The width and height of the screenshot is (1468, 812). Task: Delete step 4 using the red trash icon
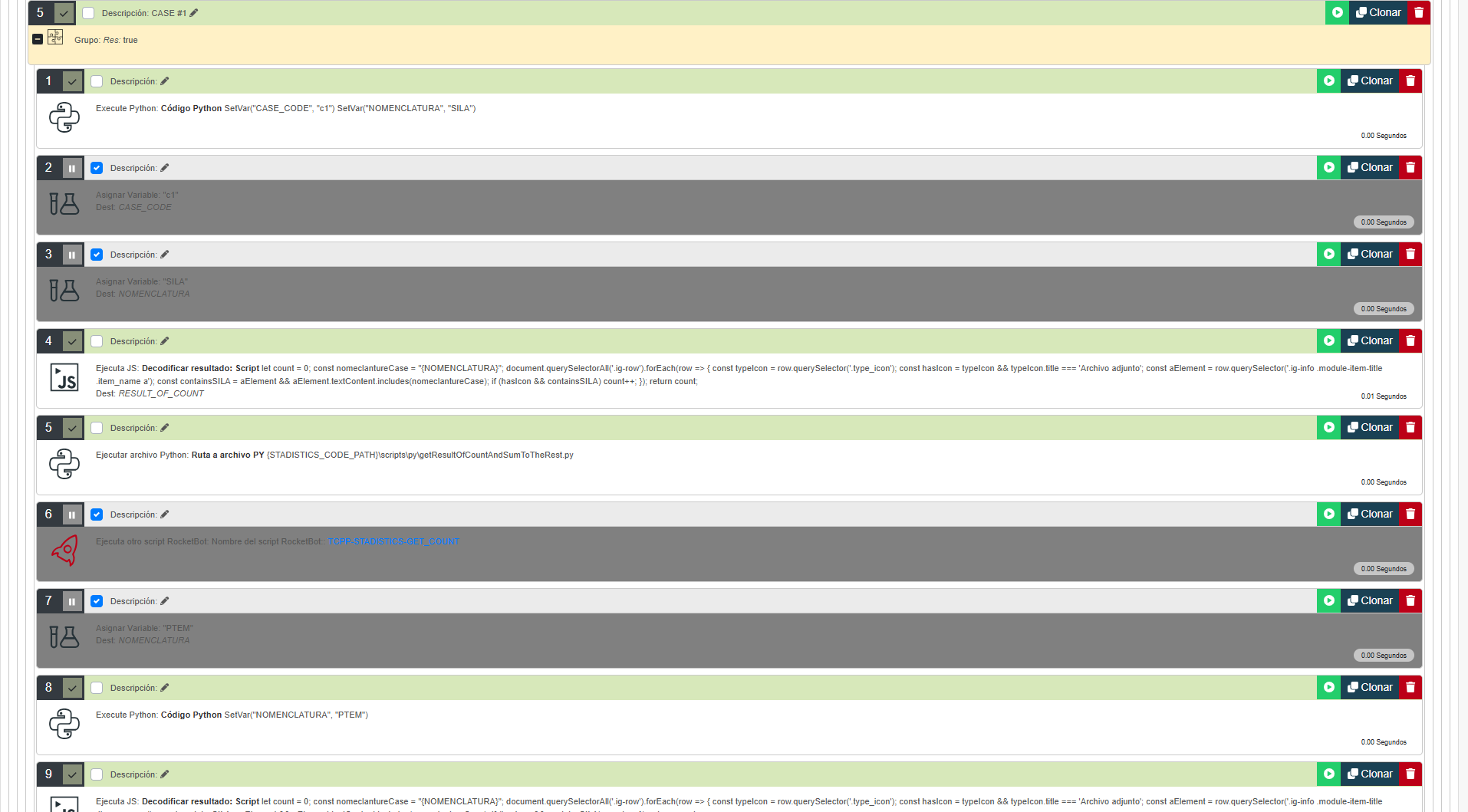(1410, 341)
